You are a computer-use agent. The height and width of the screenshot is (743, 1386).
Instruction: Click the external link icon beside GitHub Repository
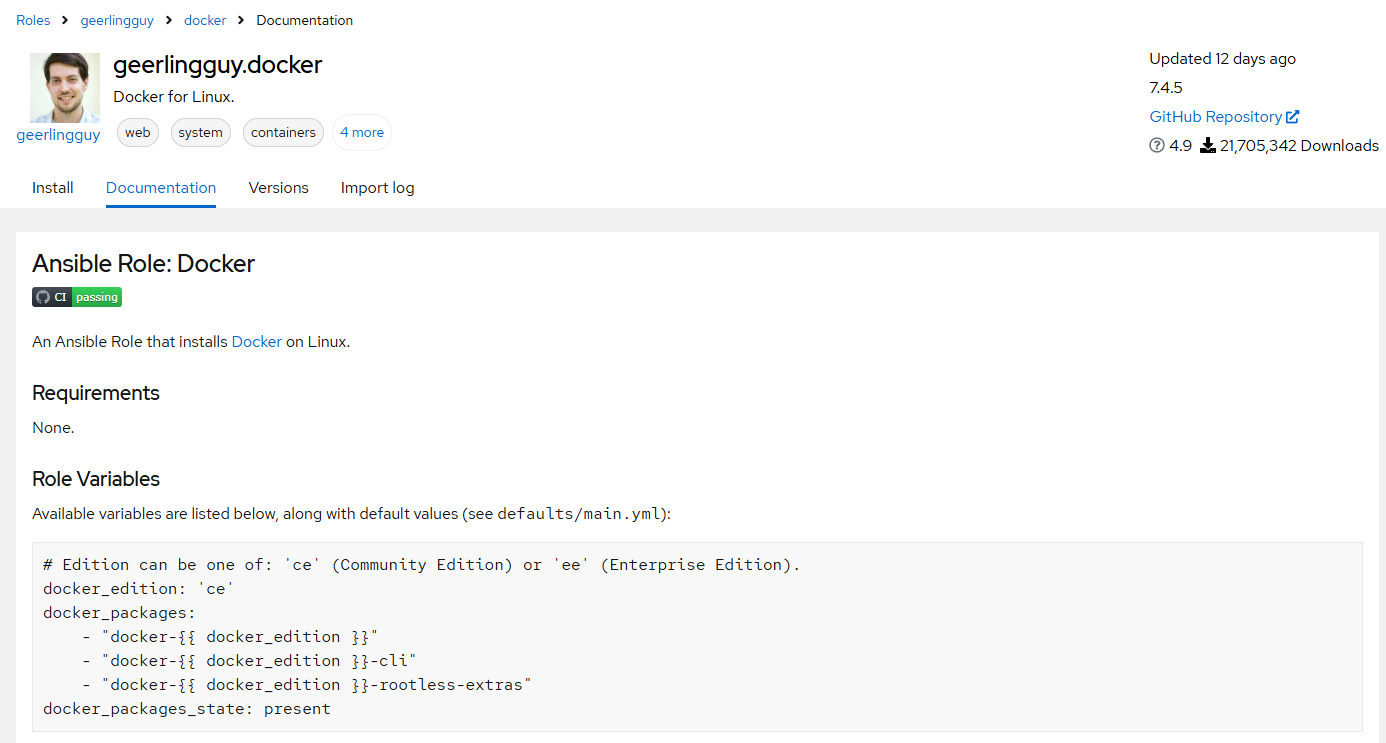pos(1293,117)
